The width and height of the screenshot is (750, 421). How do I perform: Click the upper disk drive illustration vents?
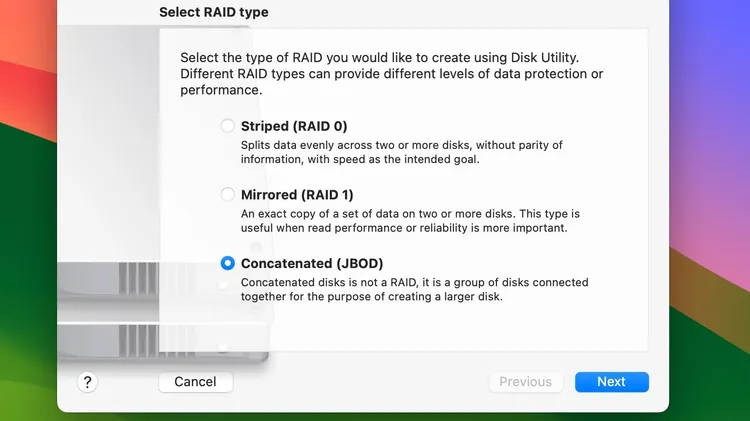point(139,278)
